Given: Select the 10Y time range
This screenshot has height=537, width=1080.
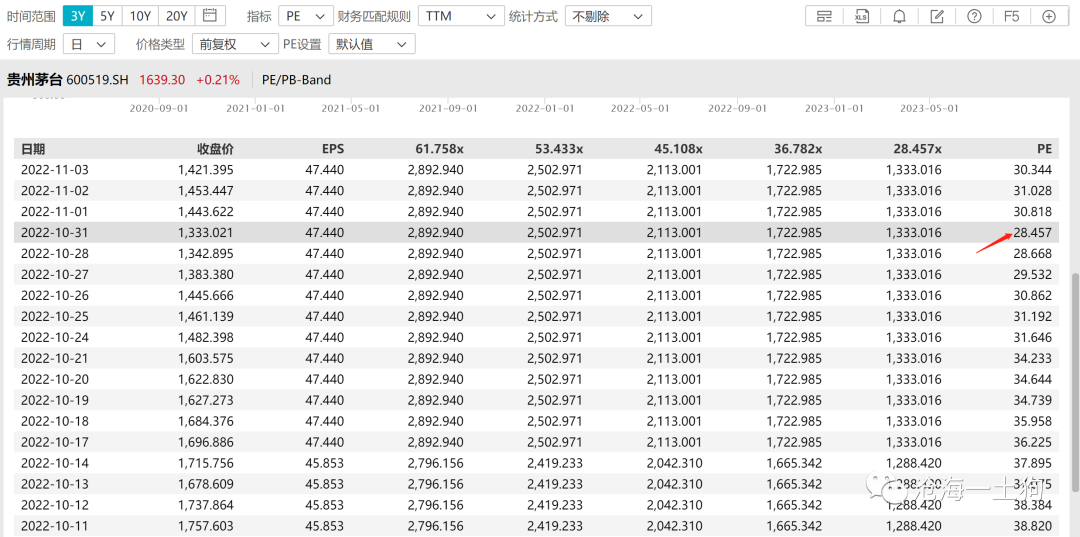Looking at the screenshot, I should point(141,15).
